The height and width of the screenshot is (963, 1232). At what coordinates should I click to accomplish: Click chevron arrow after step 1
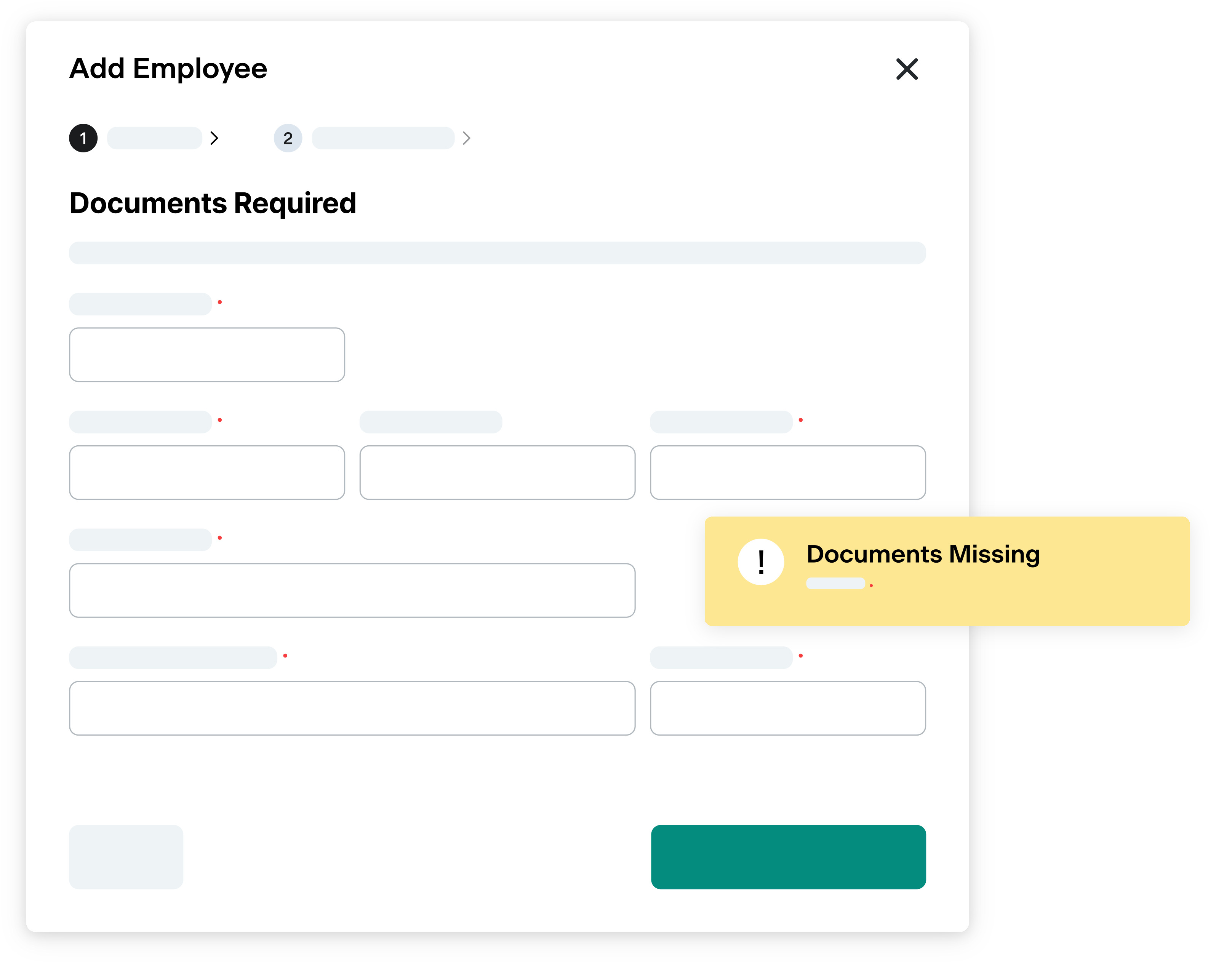(x=214, y=138)
